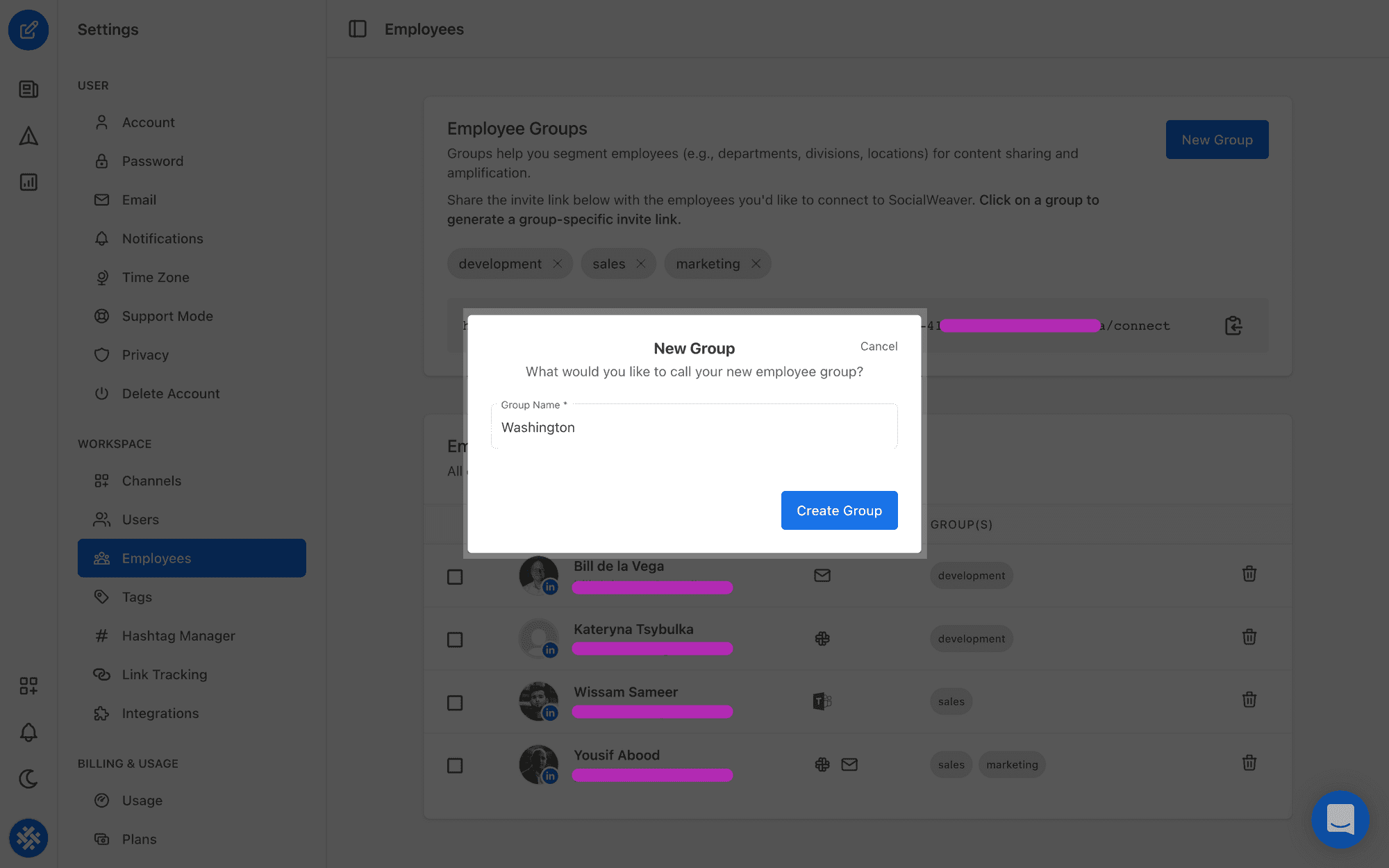The image size is (1389, 868).
Task: Remove the development group via its X
Action: [558, 264]
